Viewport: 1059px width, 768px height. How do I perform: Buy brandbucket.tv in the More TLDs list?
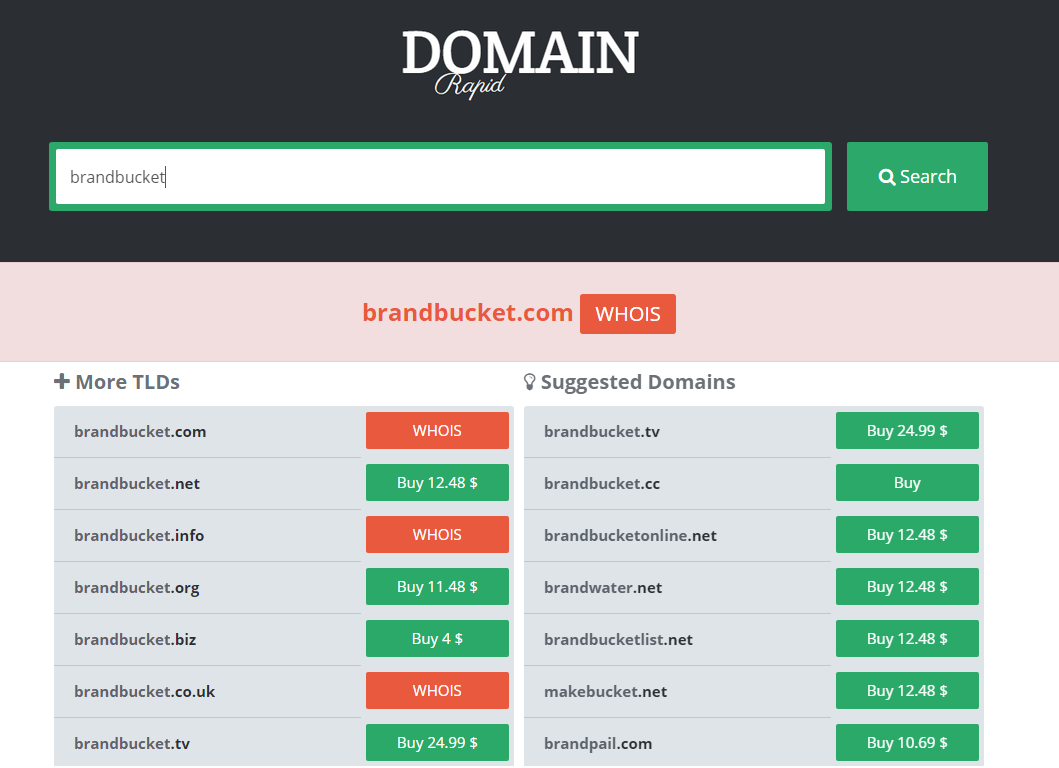coord(437,742)
